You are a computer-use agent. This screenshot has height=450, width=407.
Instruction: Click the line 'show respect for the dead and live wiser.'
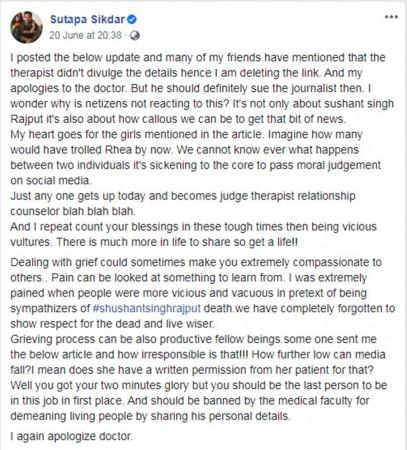point(113,324)
